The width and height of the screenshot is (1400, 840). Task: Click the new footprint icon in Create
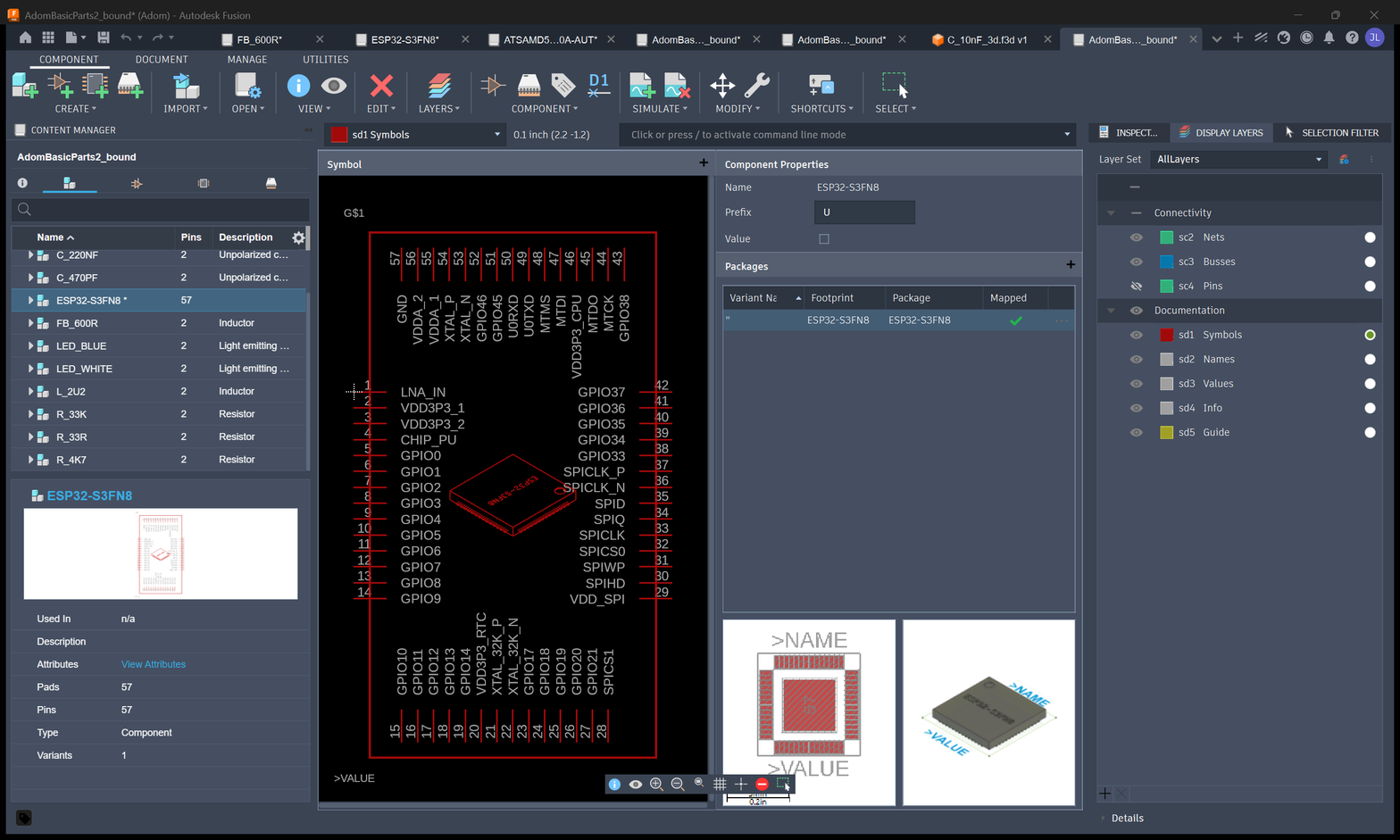pos(95,86)
